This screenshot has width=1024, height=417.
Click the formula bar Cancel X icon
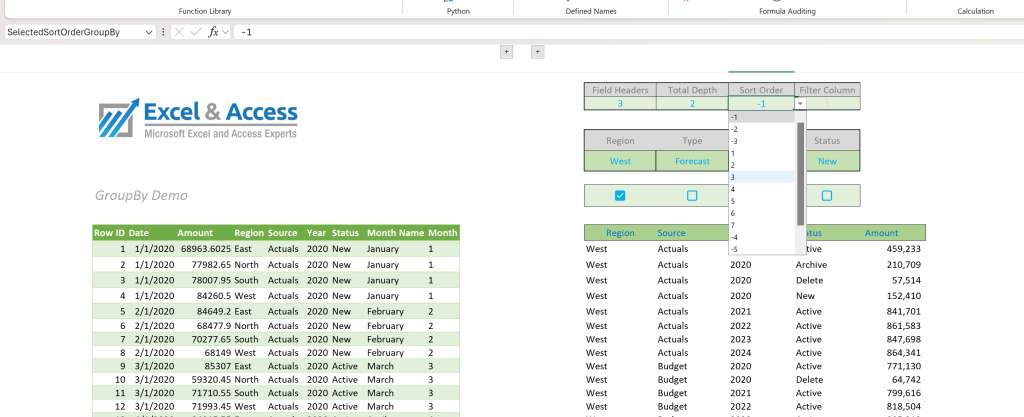(179, 32)
